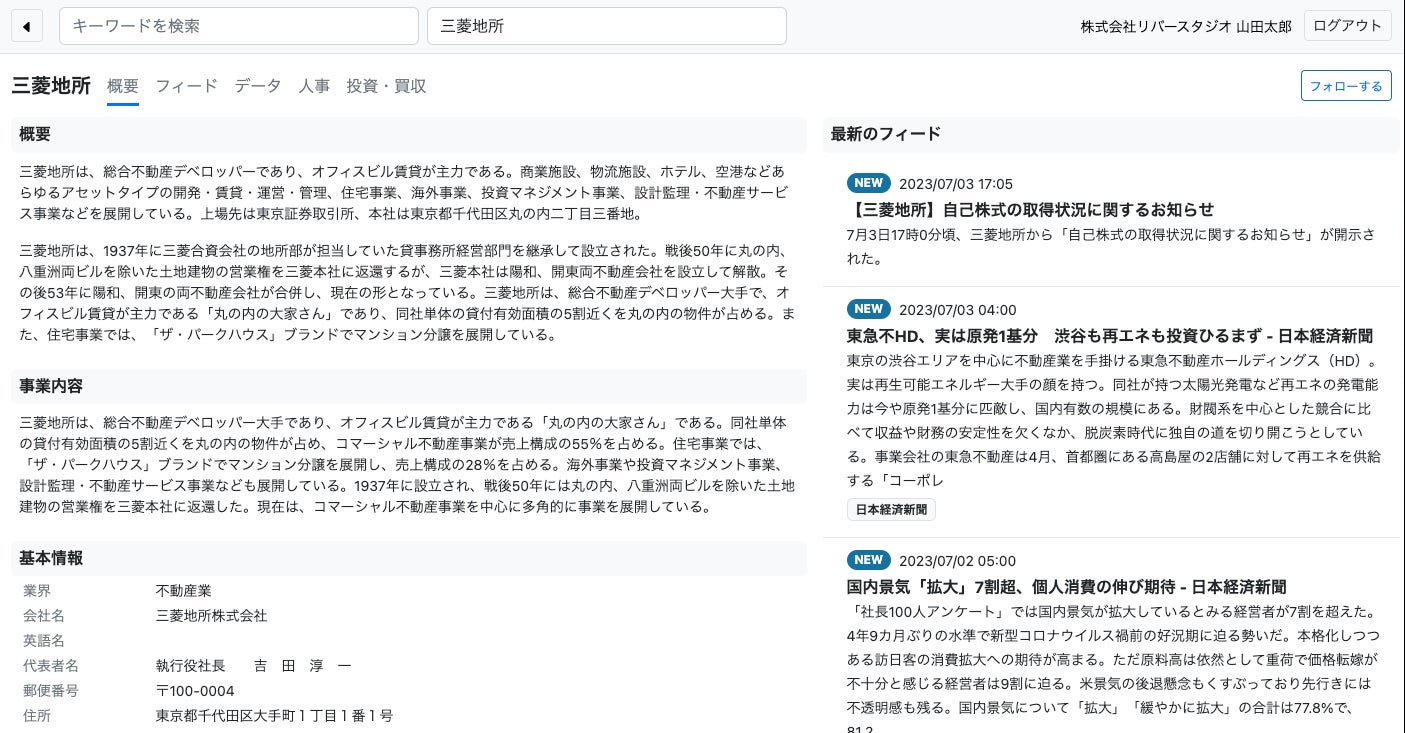Viewport: 1405px width, 733px height.
Task: Click the timestamp 2023/07/03 17:05
Action: point(956,184)
